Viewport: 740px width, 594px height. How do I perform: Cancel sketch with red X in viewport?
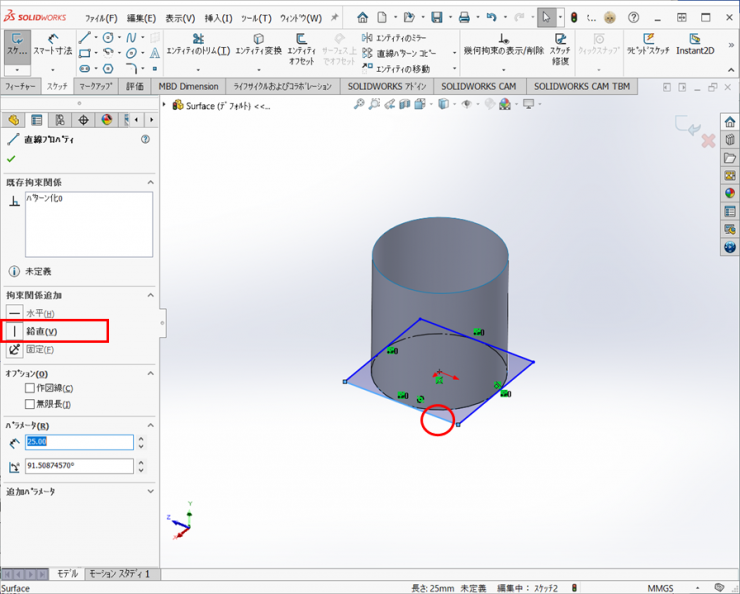pos(708,141)
